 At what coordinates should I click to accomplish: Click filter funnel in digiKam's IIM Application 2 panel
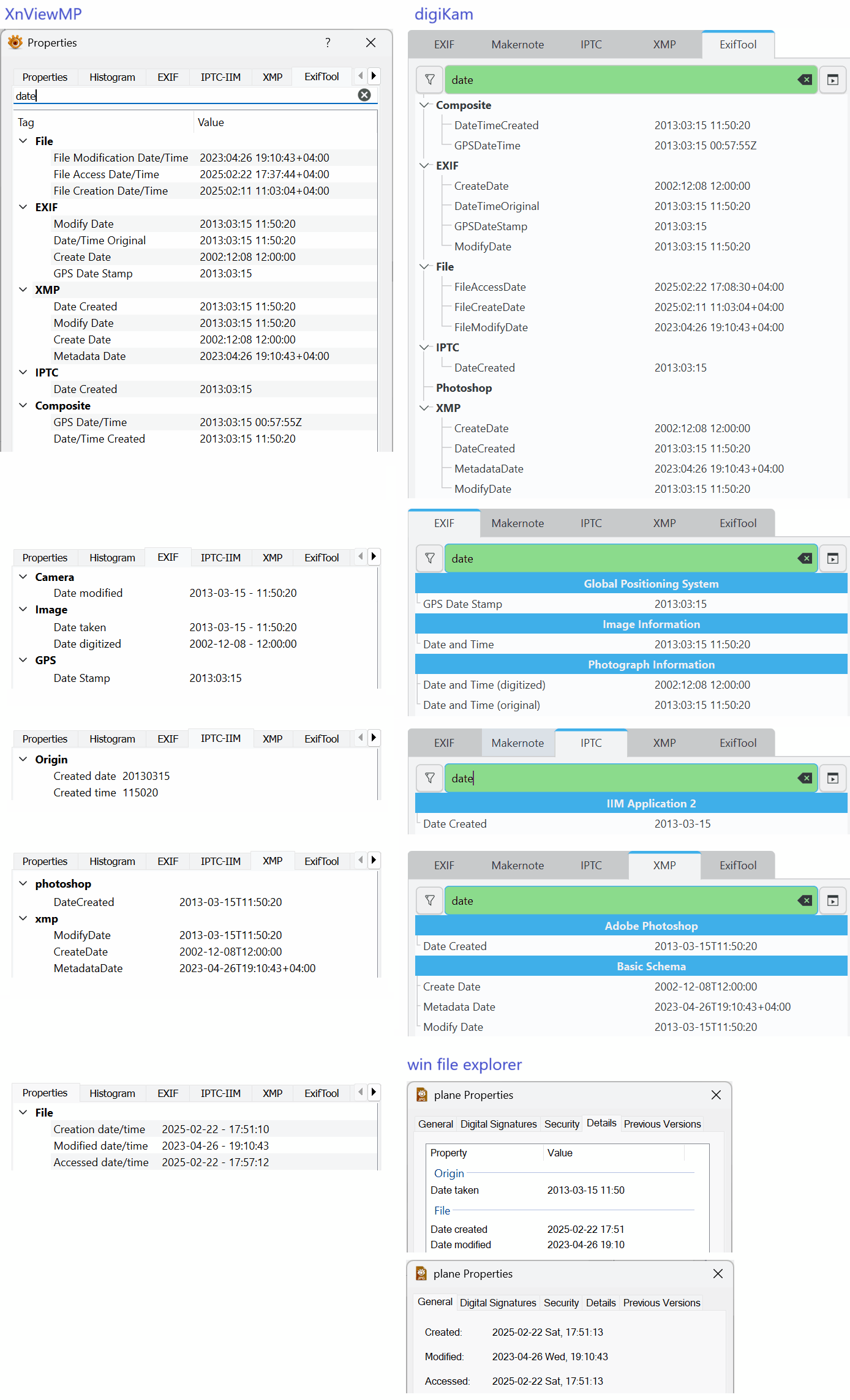pos(430,778)
